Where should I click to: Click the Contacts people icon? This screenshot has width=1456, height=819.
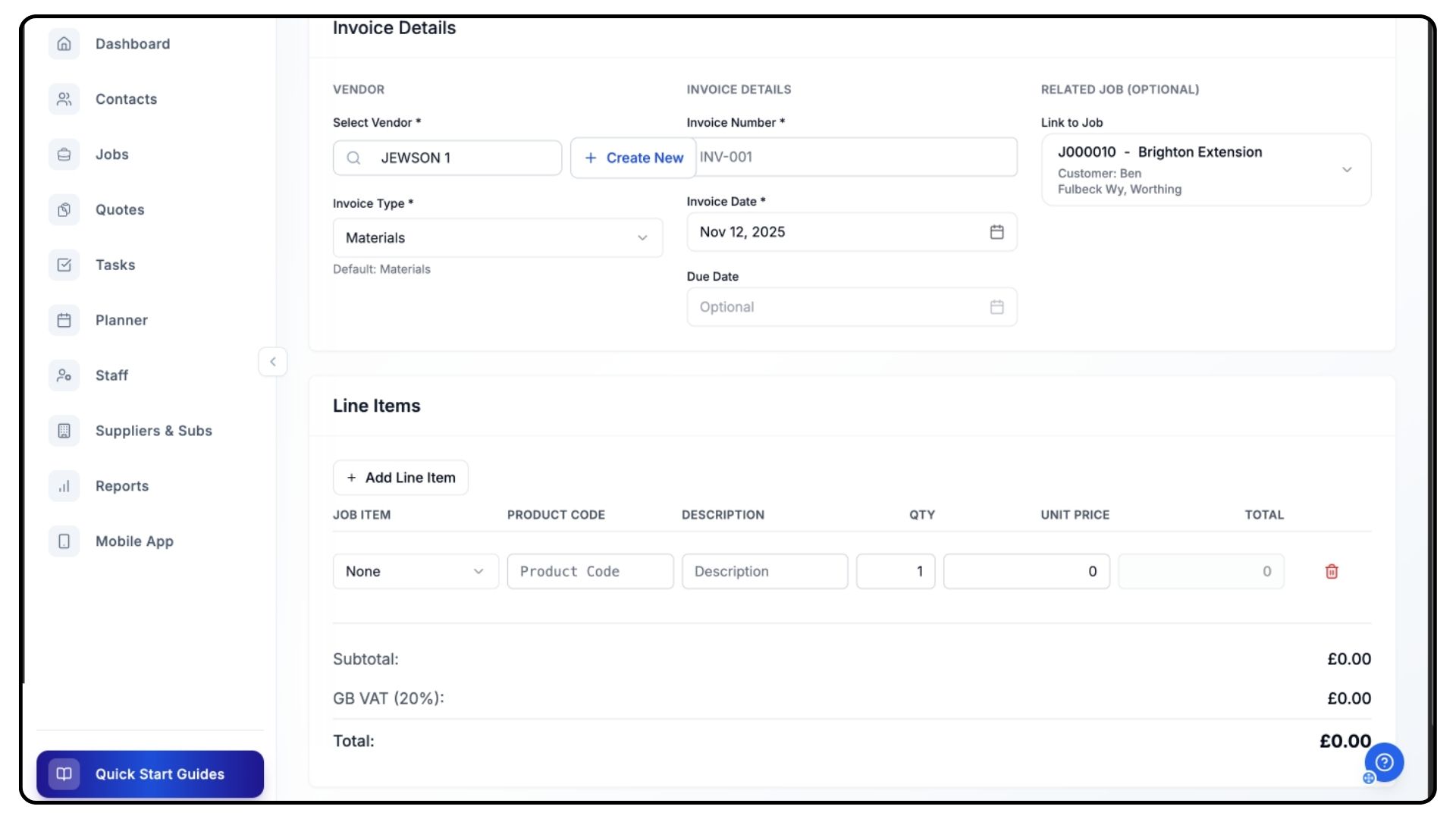tap(64, 99)
